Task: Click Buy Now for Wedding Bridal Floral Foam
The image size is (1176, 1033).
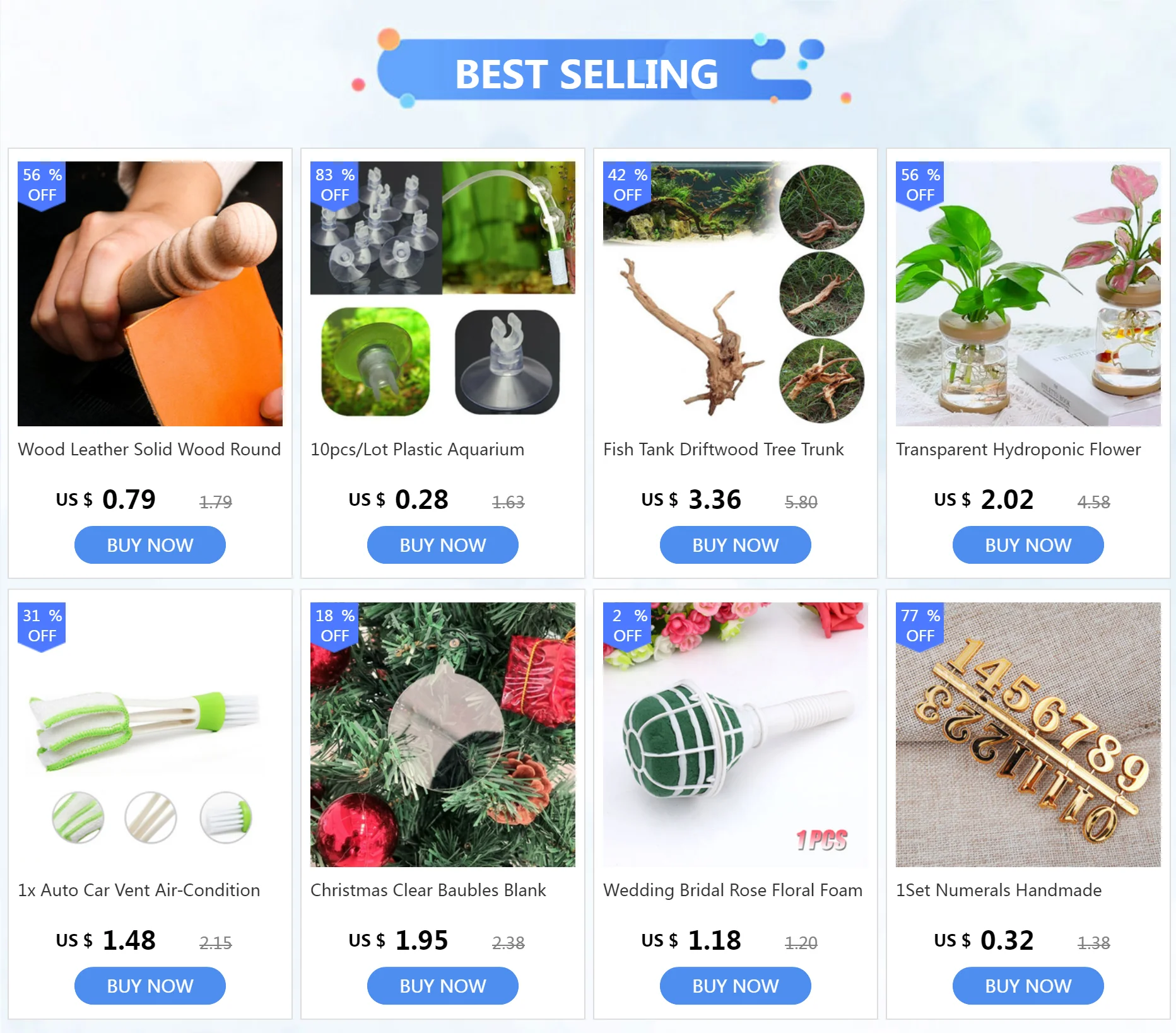Action: 736,986
